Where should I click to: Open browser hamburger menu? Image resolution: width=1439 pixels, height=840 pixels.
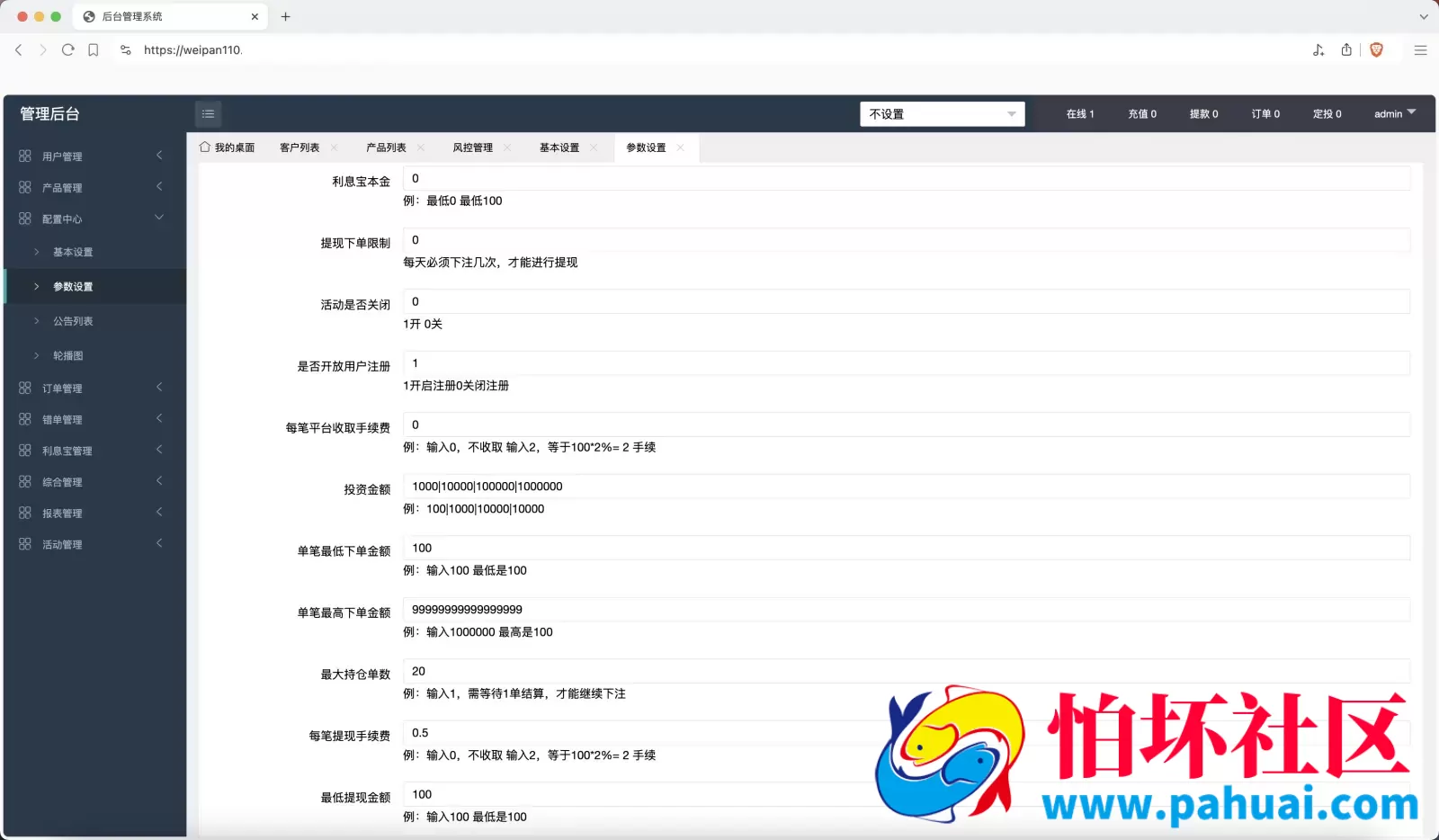tap(1420, 50)
